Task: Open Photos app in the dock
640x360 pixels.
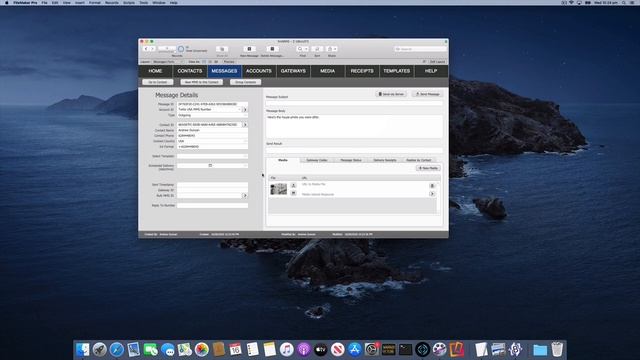Action: tap(202, 350)
